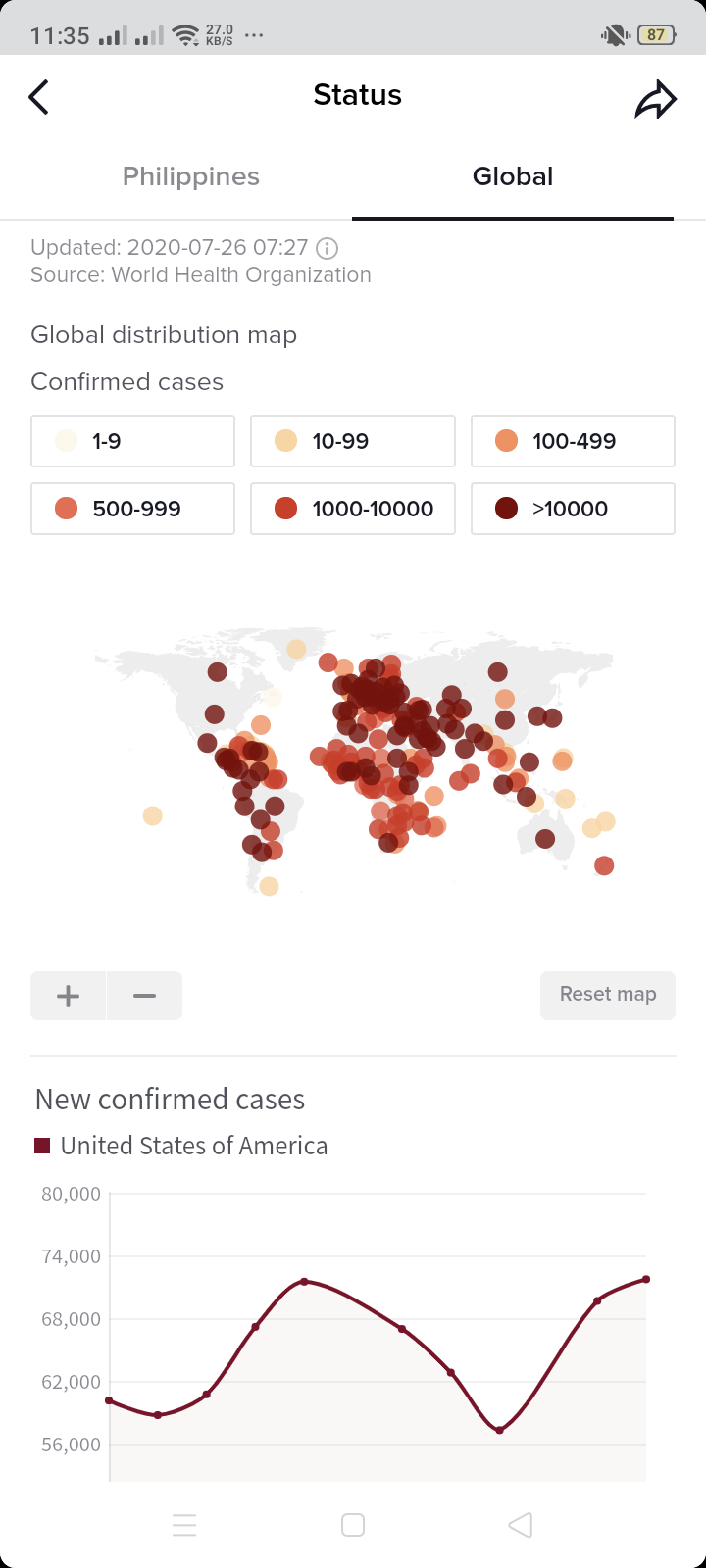Toggle the 1000-10000 cases legend filter
Viewport: 706px width, 1568px height.
coord(353,509)
